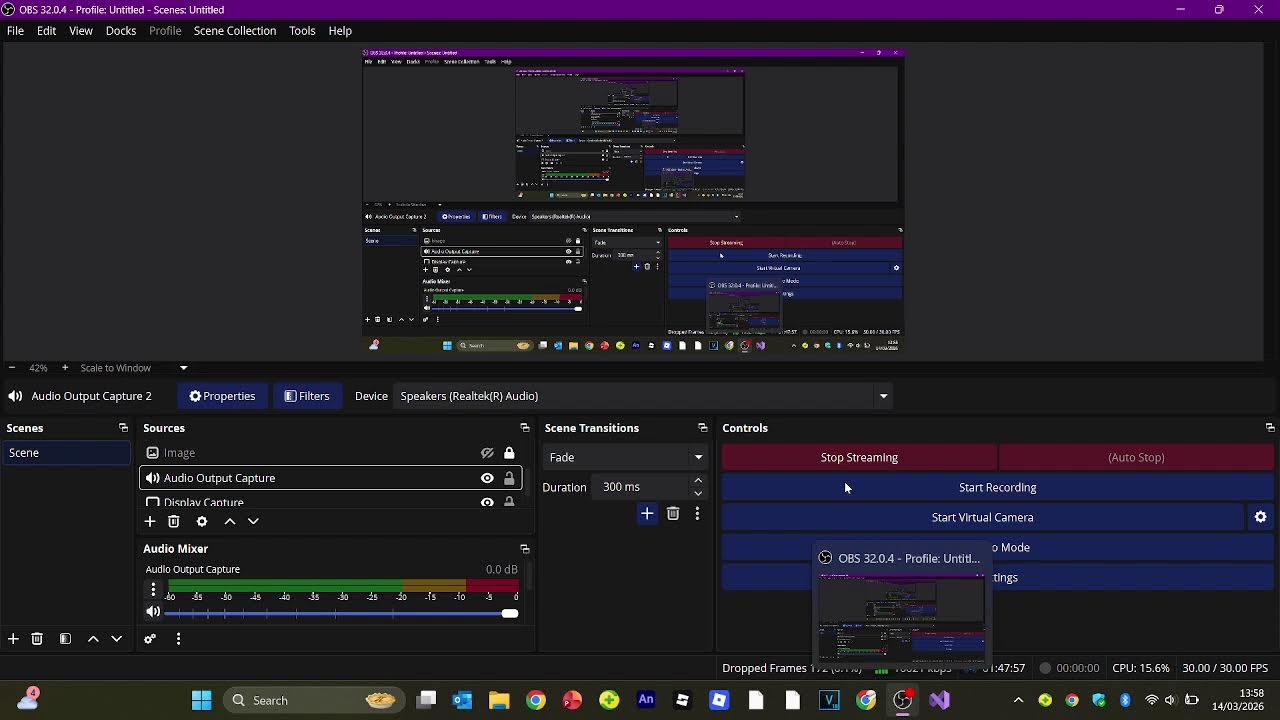Open the View menu
This screenshot has height=720, width=1280.
click(81, 31)
